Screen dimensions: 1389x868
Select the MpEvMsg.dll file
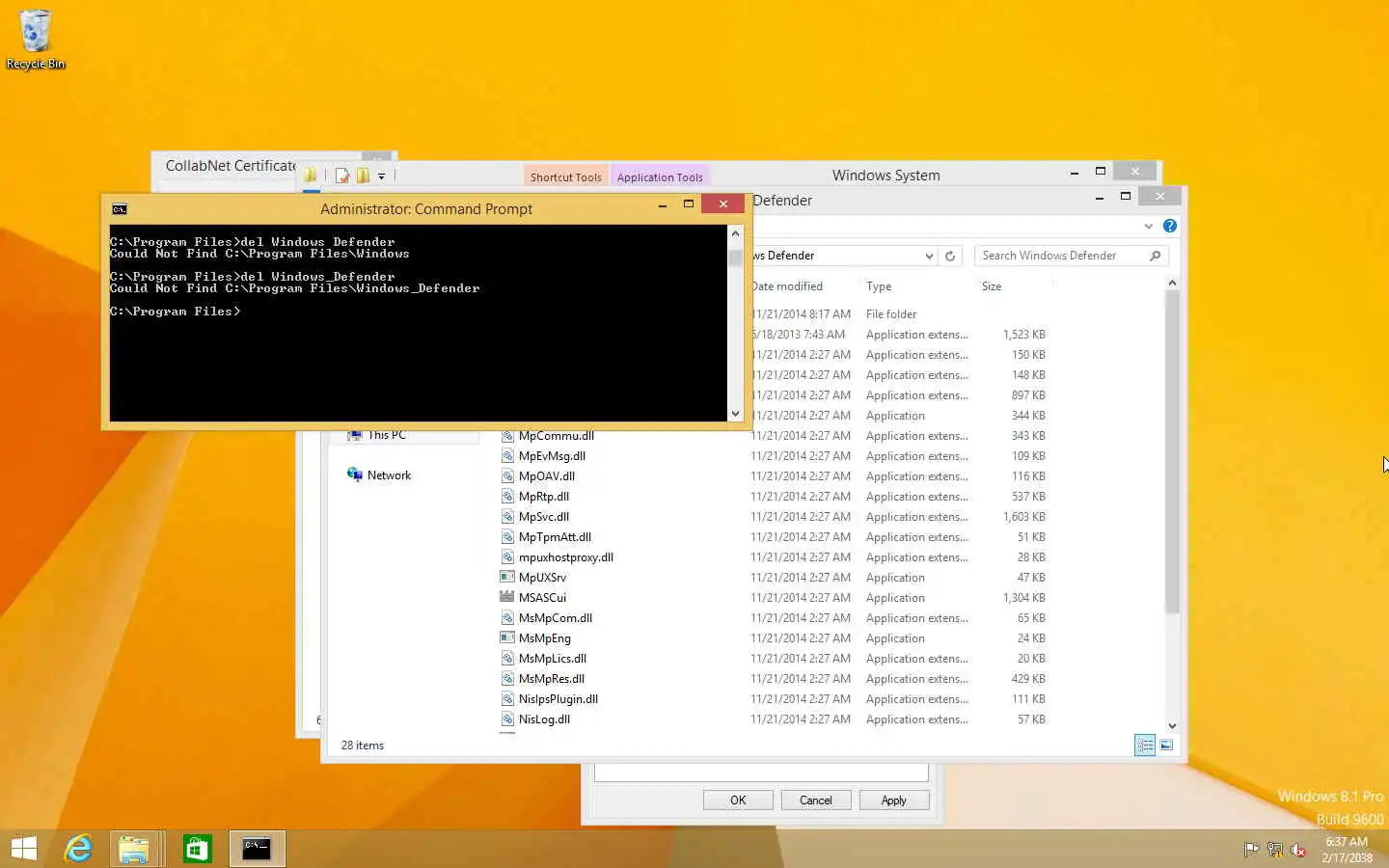coord(552,456)
